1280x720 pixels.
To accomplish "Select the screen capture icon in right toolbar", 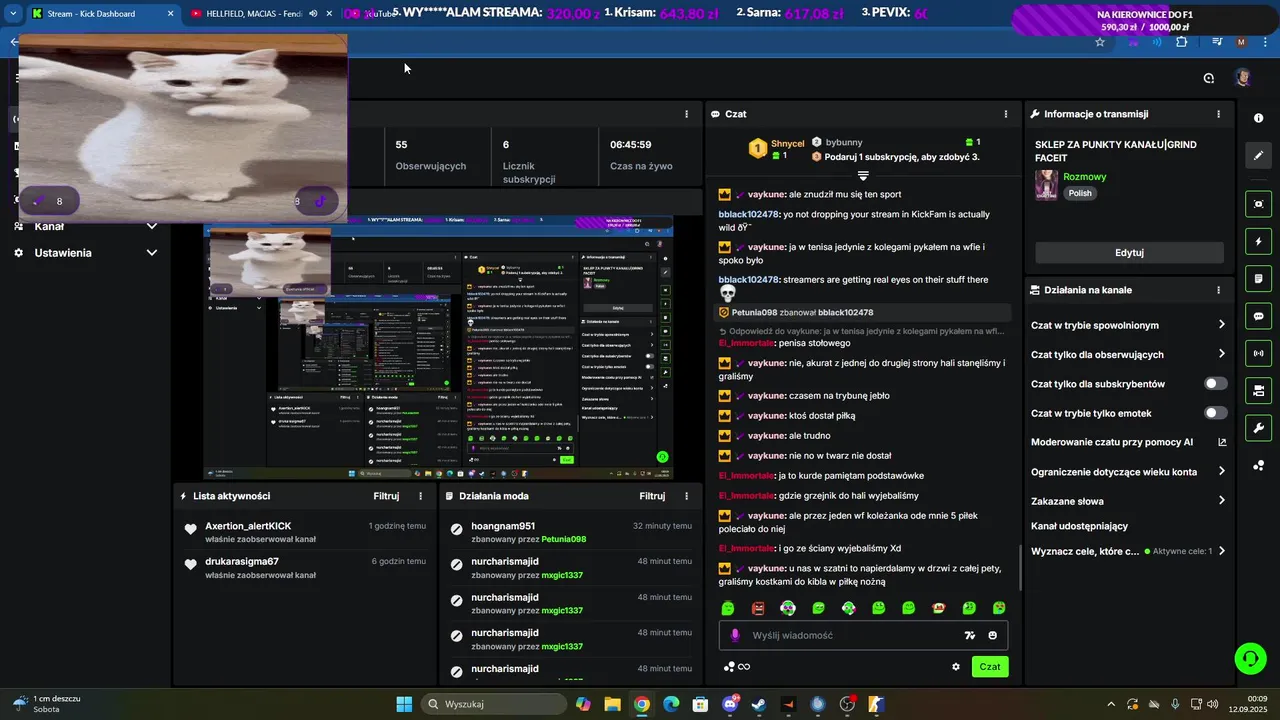I will tap(1258, 204).
